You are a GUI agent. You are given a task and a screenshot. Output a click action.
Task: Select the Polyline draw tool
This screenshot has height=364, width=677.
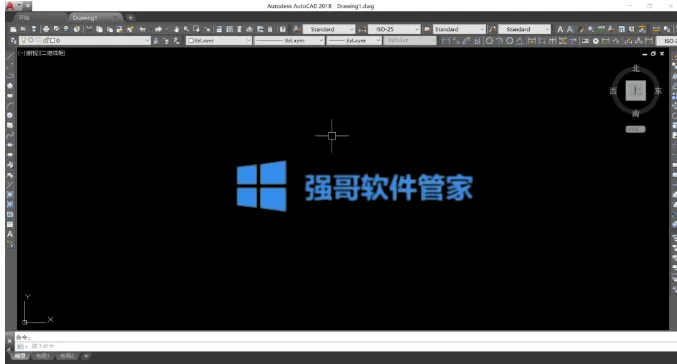pyautogui.click(x=10, y=76)
